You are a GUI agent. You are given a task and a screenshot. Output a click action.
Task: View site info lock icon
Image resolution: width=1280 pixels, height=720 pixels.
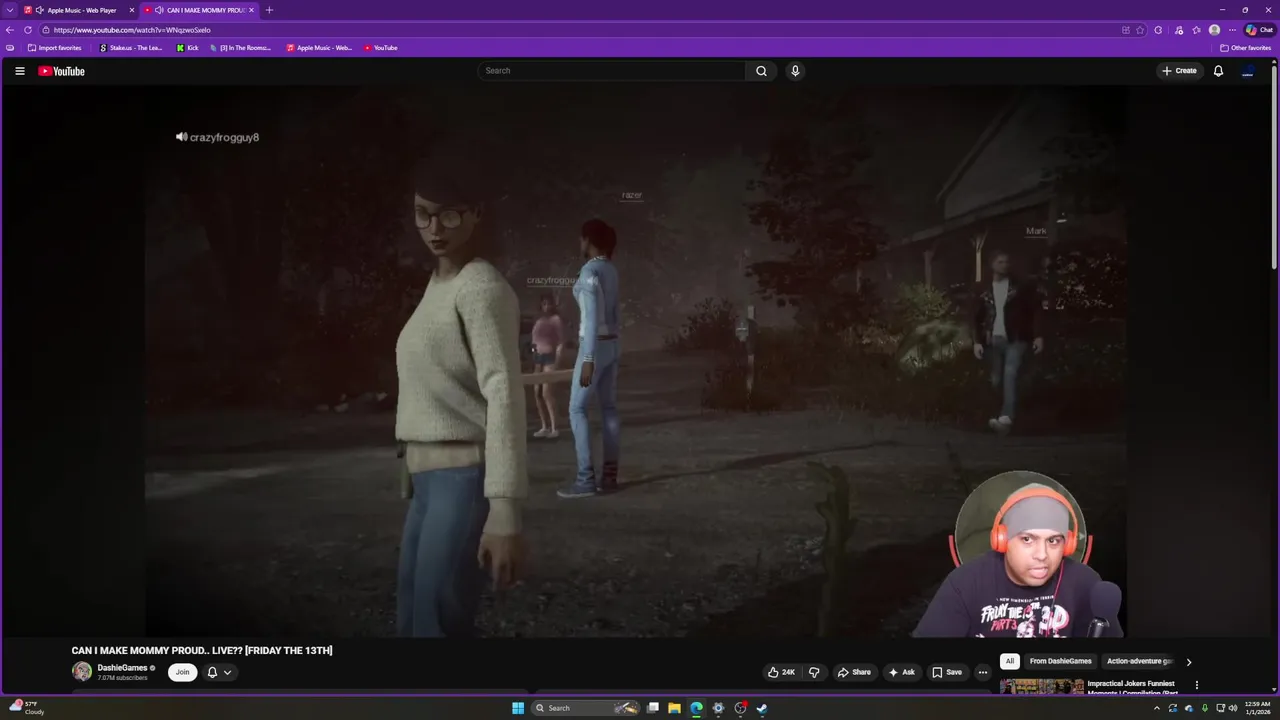45,30
